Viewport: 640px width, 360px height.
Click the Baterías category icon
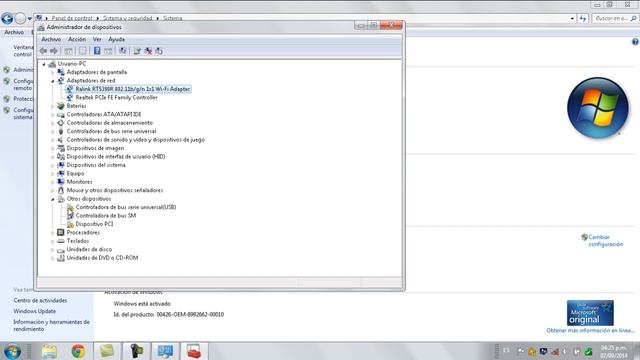[x=61, y=106]
